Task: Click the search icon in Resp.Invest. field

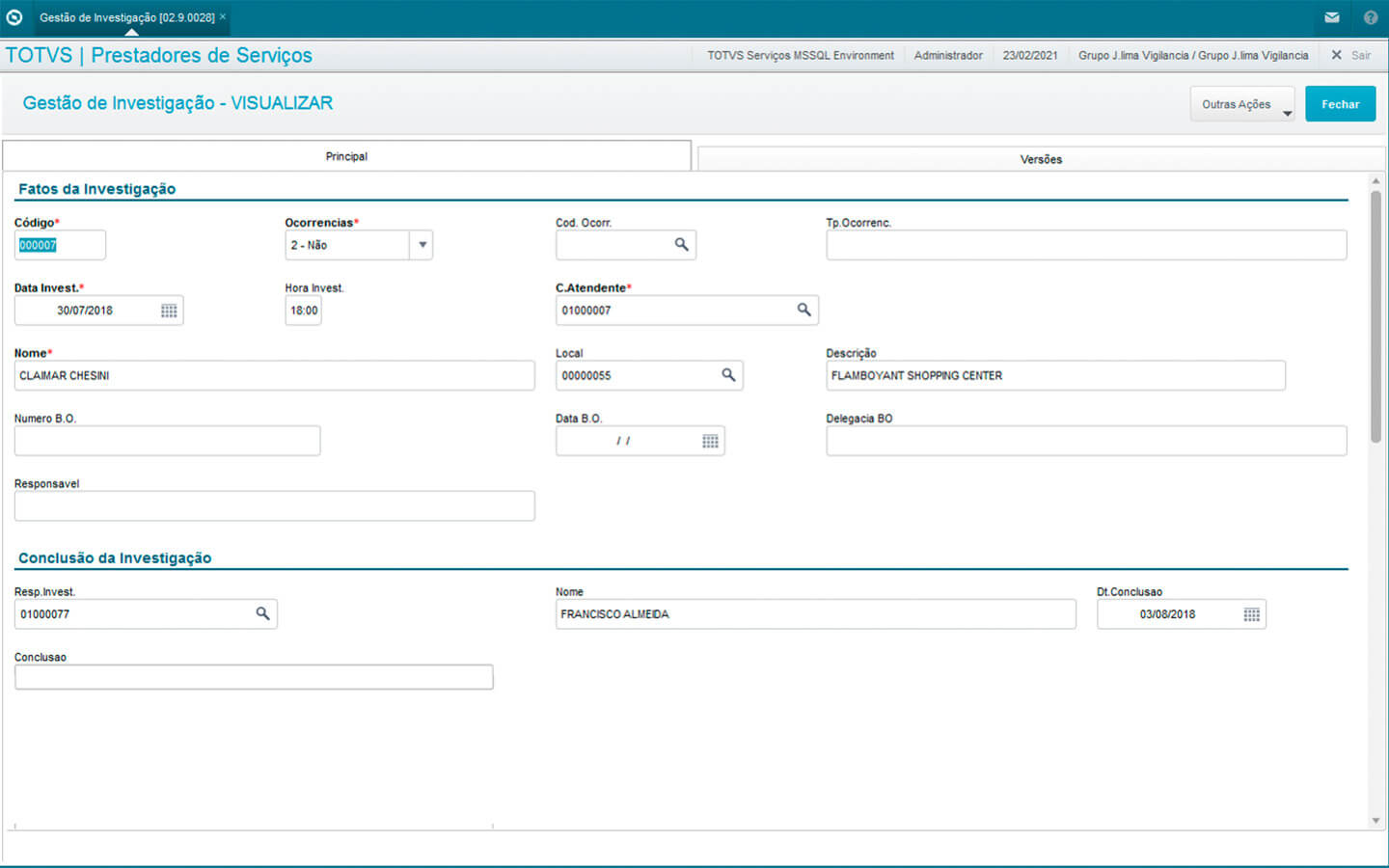Action: tap(262, 613)
